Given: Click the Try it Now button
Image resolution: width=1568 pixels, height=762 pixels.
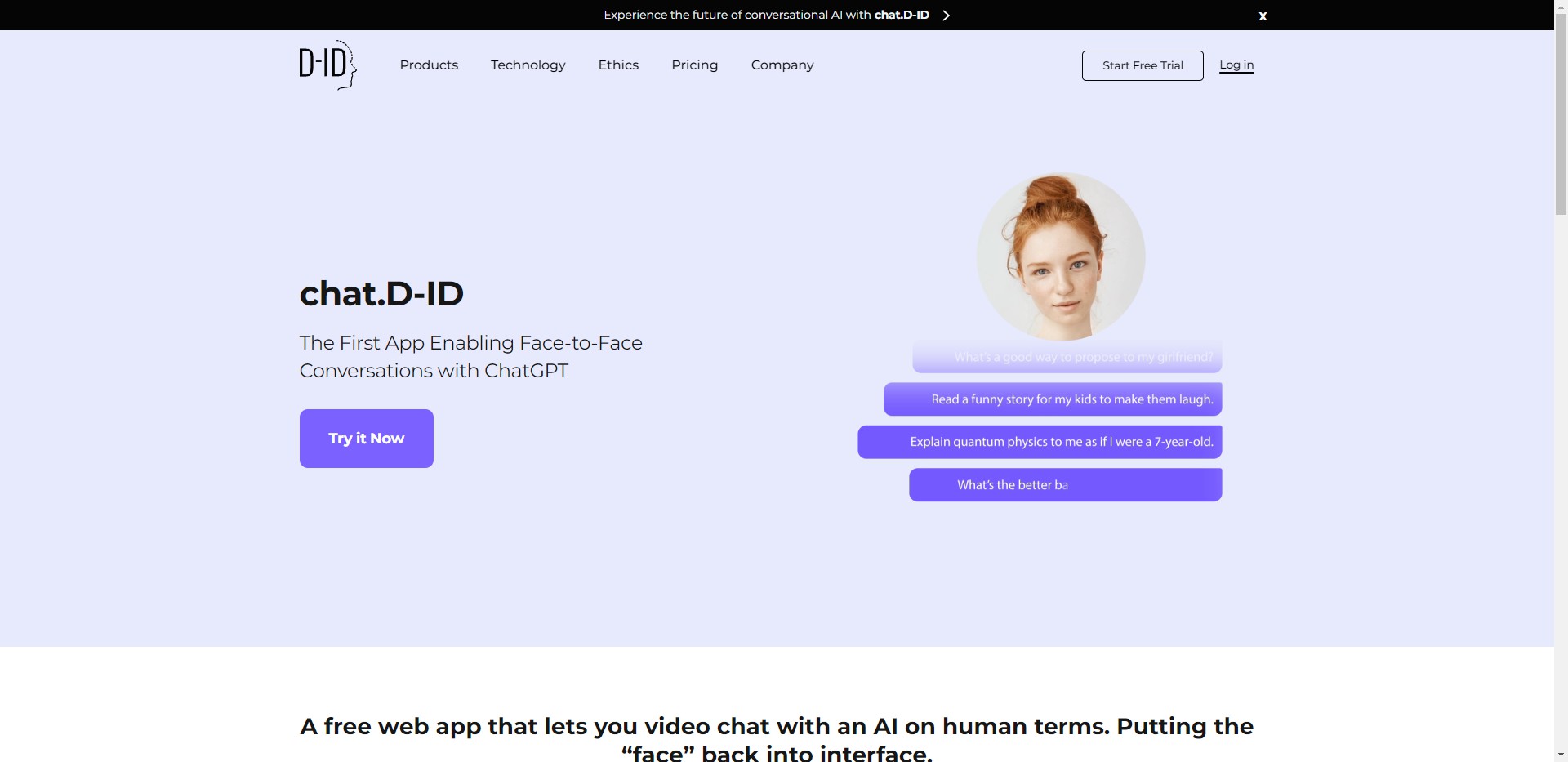Looking at the screenshot, I should [366, 439].
